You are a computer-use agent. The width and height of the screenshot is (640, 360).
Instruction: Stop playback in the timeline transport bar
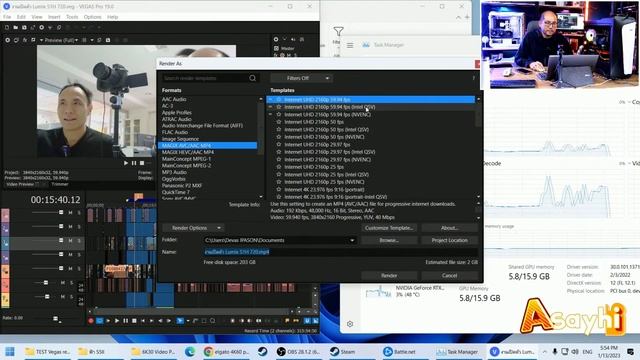tap(134, 321)
